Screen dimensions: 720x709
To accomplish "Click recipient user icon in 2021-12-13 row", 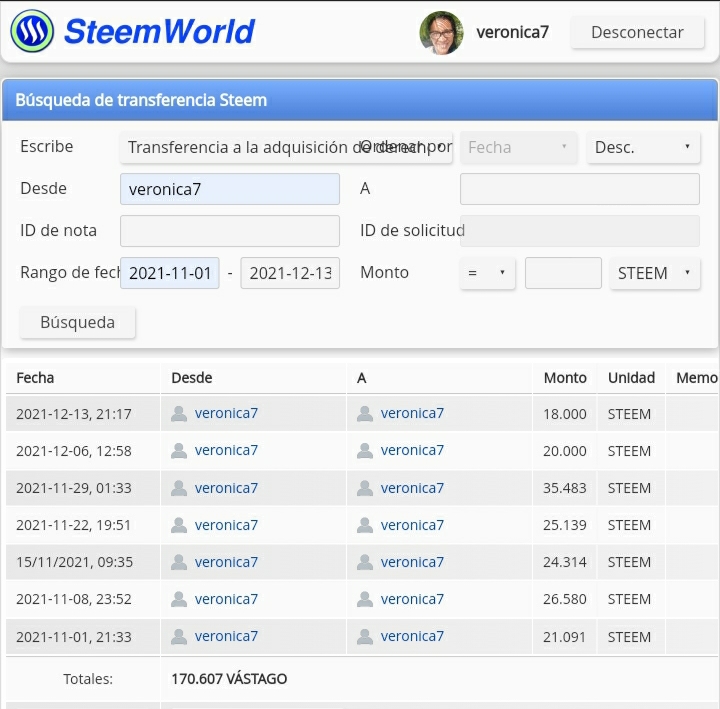I will tap(365, 414).
